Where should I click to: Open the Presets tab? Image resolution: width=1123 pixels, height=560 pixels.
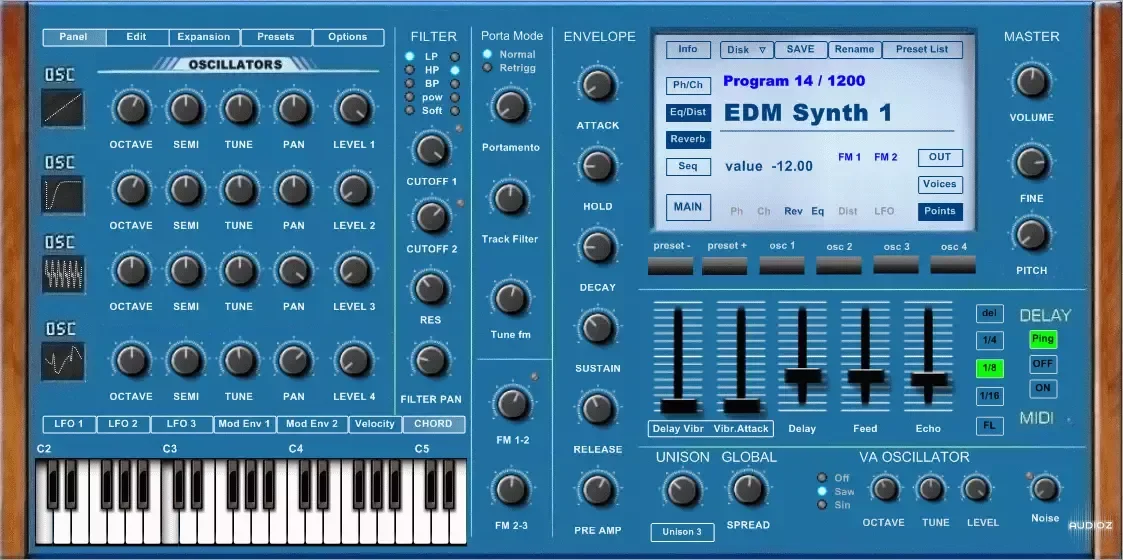[276, 37]
